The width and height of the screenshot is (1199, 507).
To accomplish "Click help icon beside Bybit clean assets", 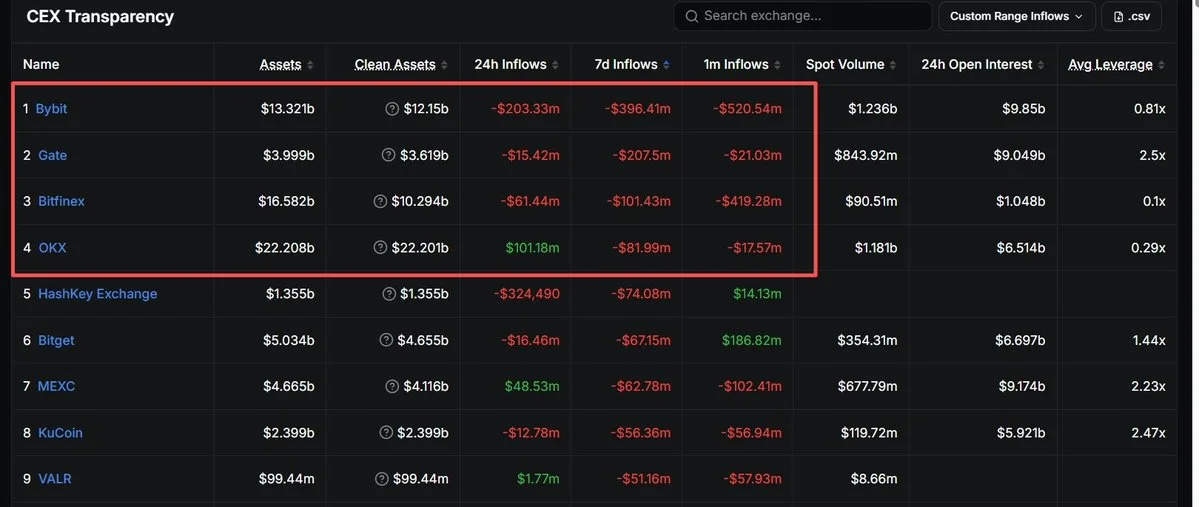I will point(392,109).
